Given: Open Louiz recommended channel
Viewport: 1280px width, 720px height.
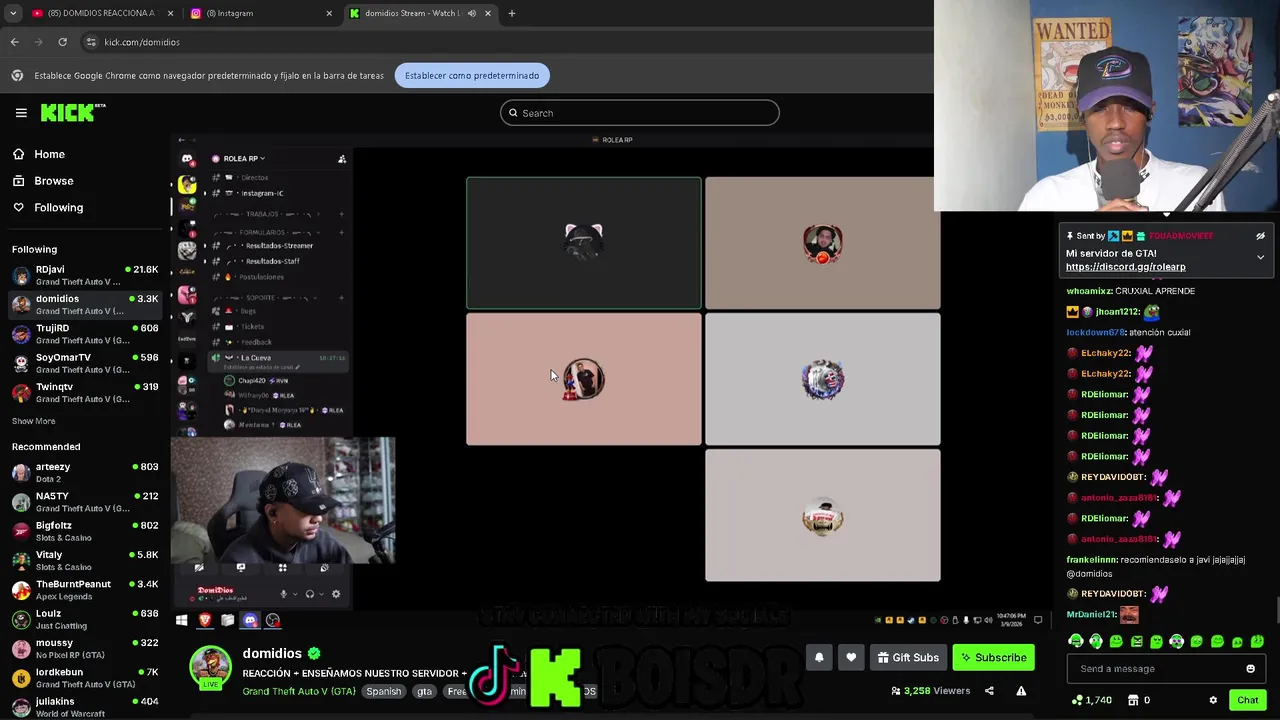Looking at the screenshot, I should pyautogui.click(x=85, y=619).
